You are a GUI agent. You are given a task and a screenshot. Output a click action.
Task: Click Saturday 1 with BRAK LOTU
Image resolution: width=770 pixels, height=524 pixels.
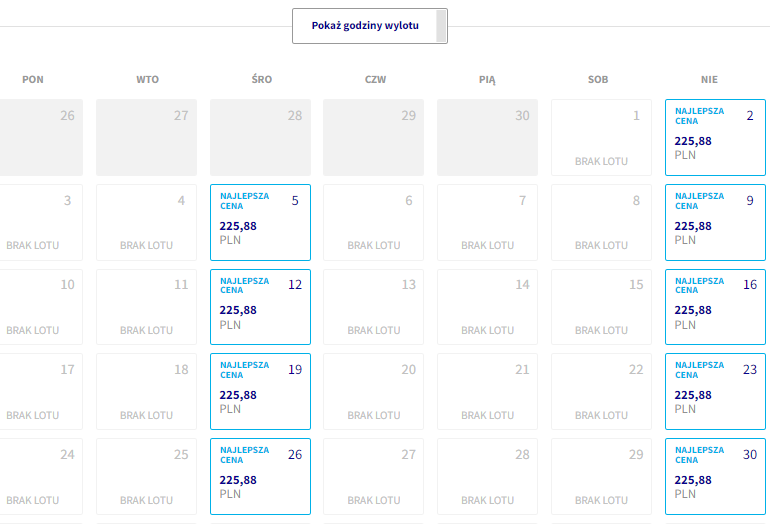tap(601, 138)
